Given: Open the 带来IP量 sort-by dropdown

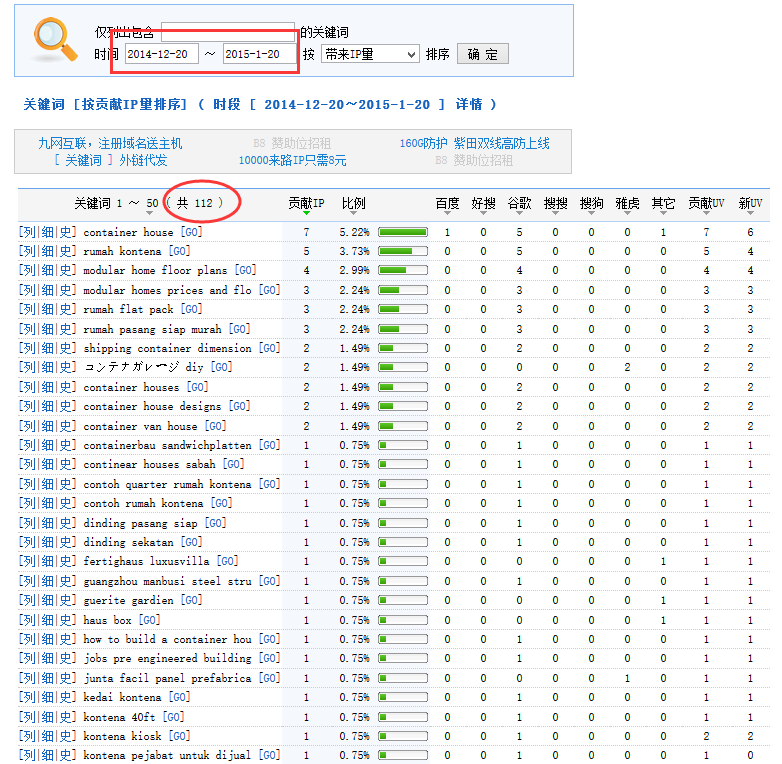Looking at the screenshot, I should coord(370,54).
